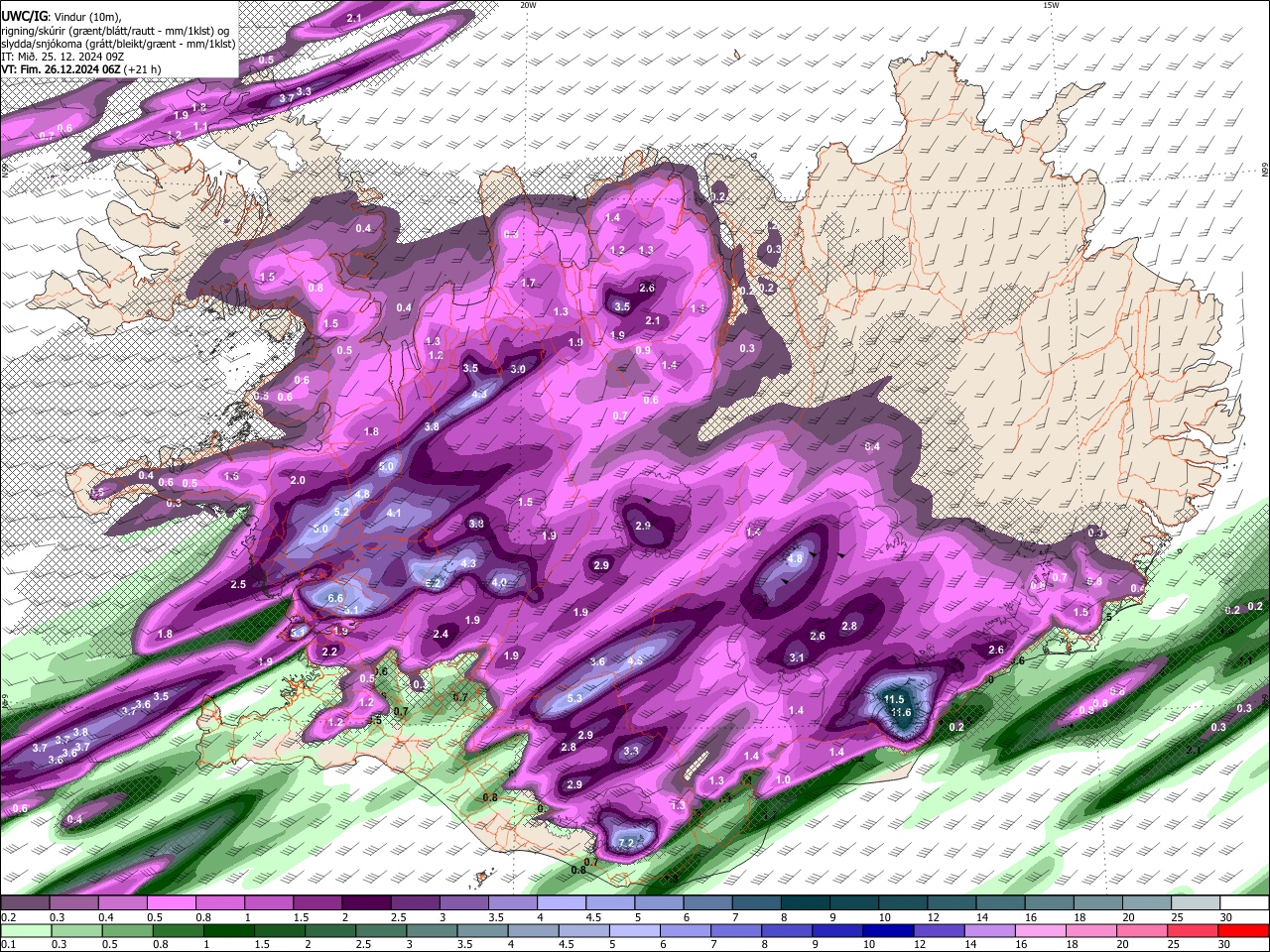The height and width of the screenshot is (952, 1270).
Task: Pick the white above-30 snow scale swatch
Action: click(1245, 903)
